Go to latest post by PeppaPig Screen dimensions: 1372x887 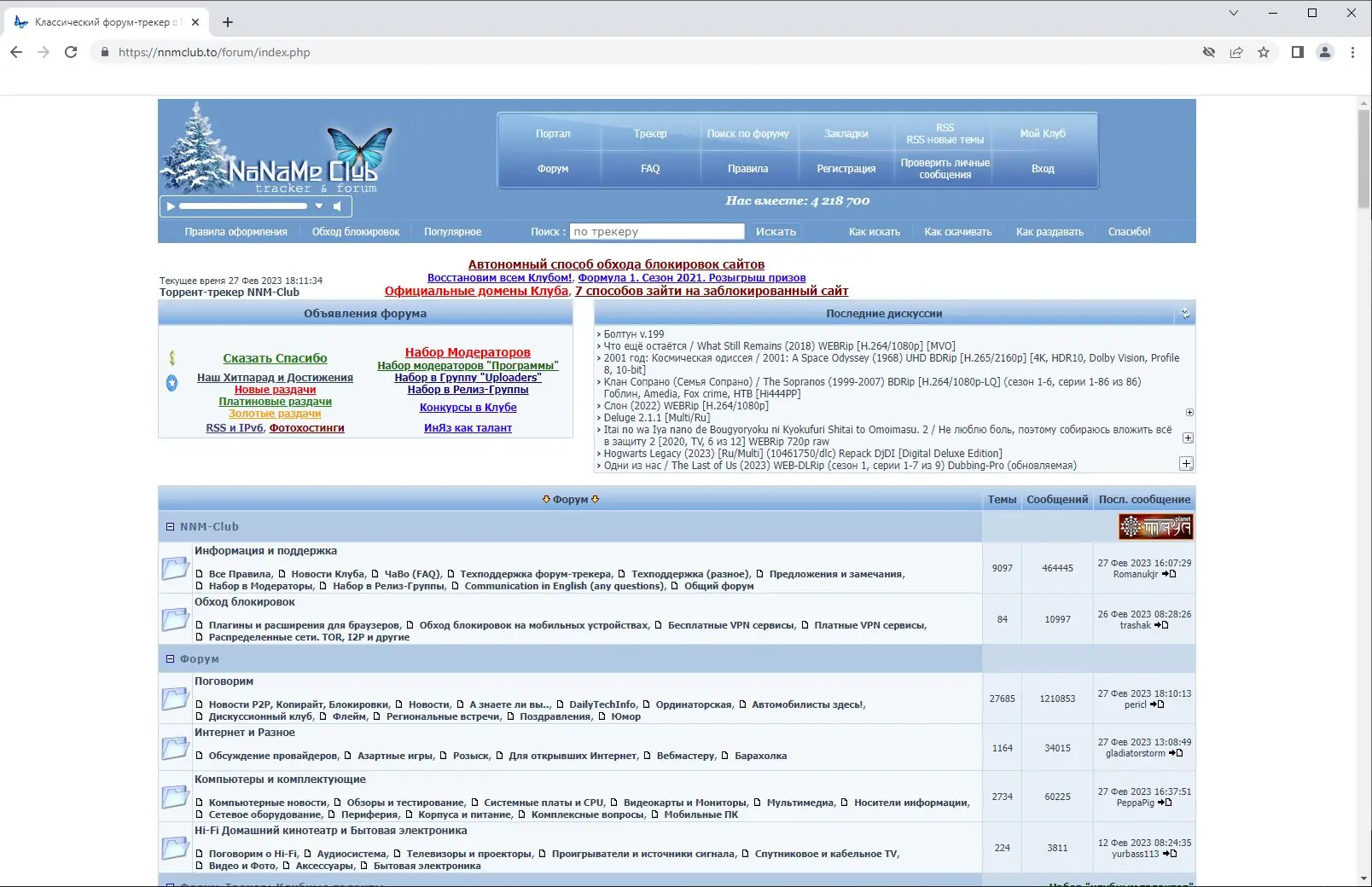(x=1165, y=803)
